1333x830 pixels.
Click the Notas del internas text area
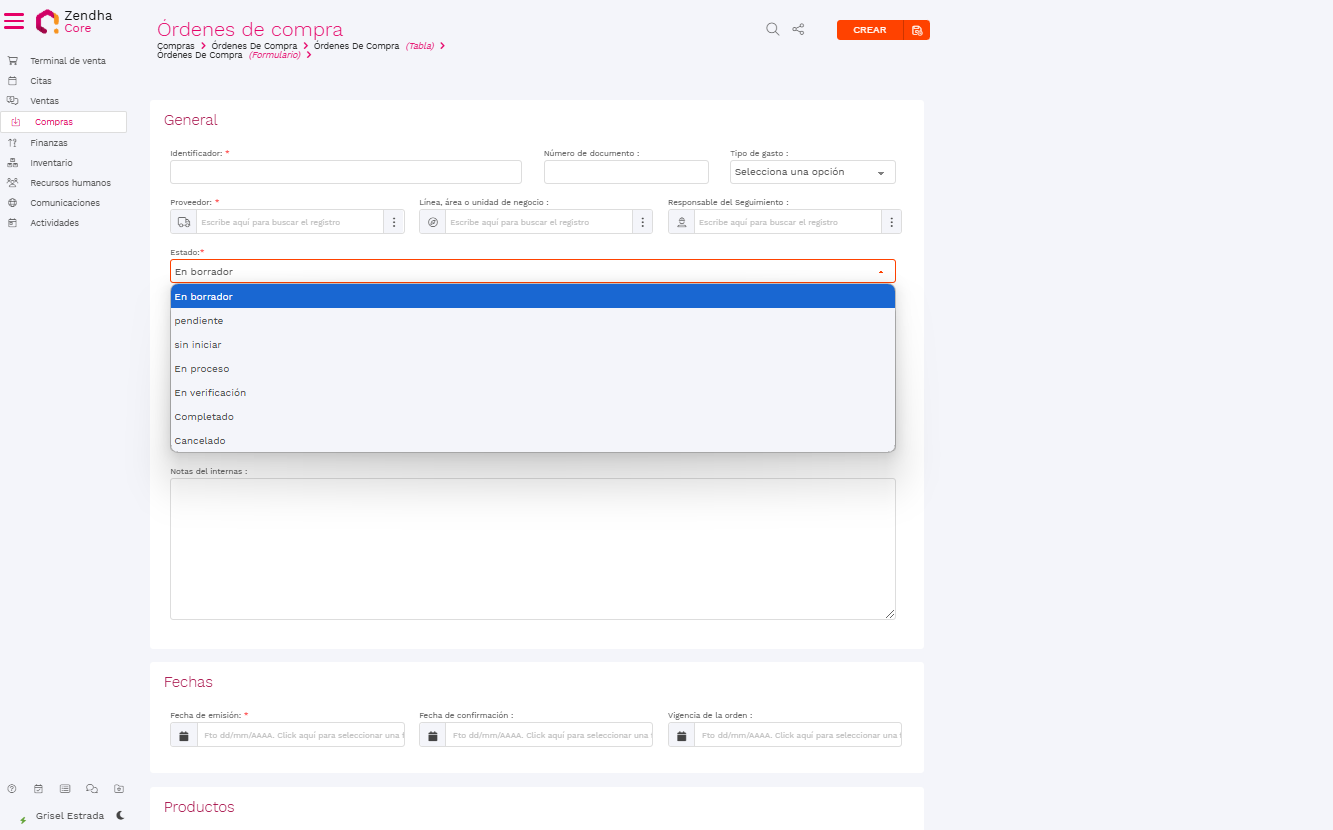tap(532, 548)
